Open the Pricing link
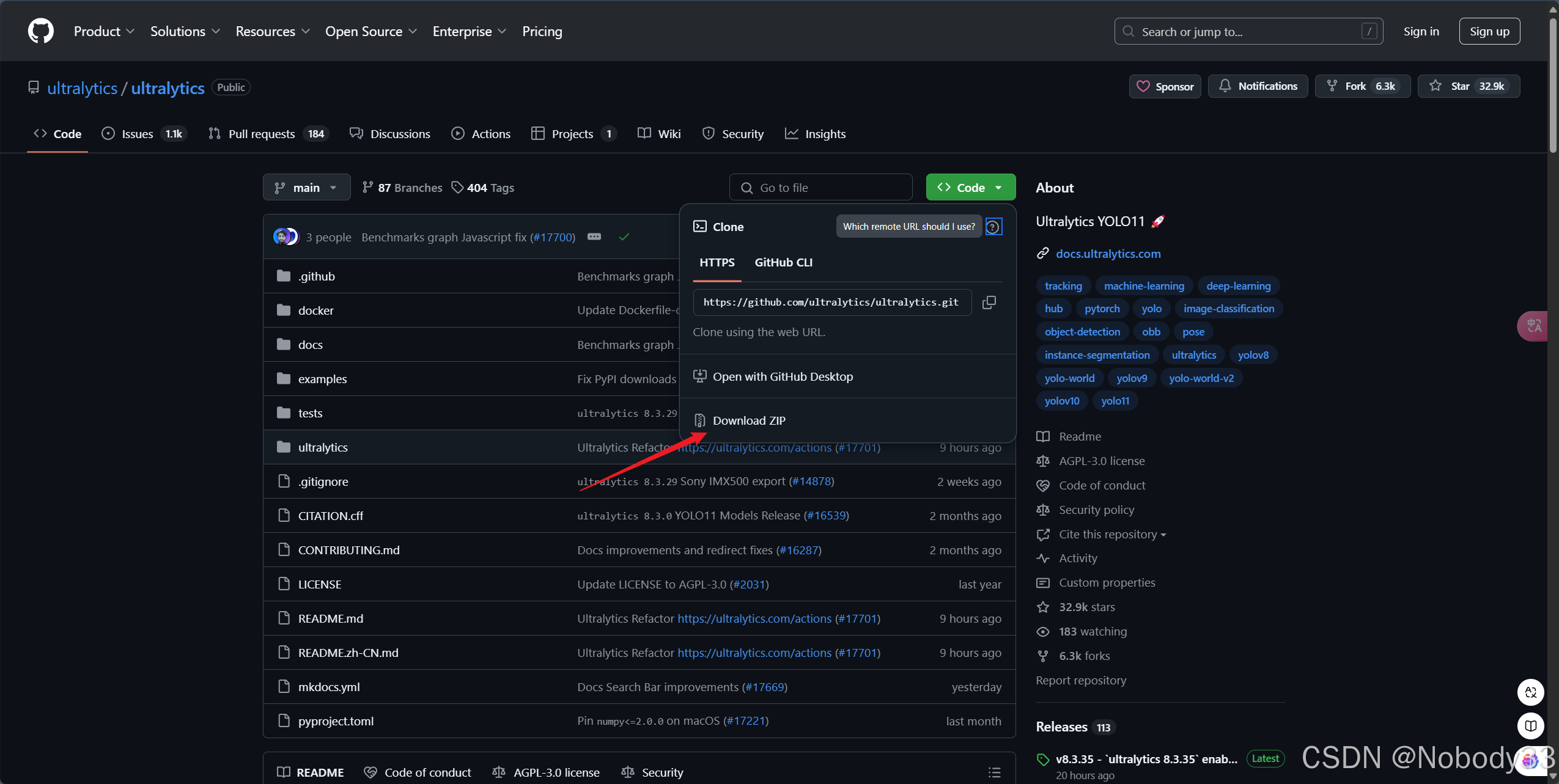This screenshot has height=784, width=1559. 542,31
